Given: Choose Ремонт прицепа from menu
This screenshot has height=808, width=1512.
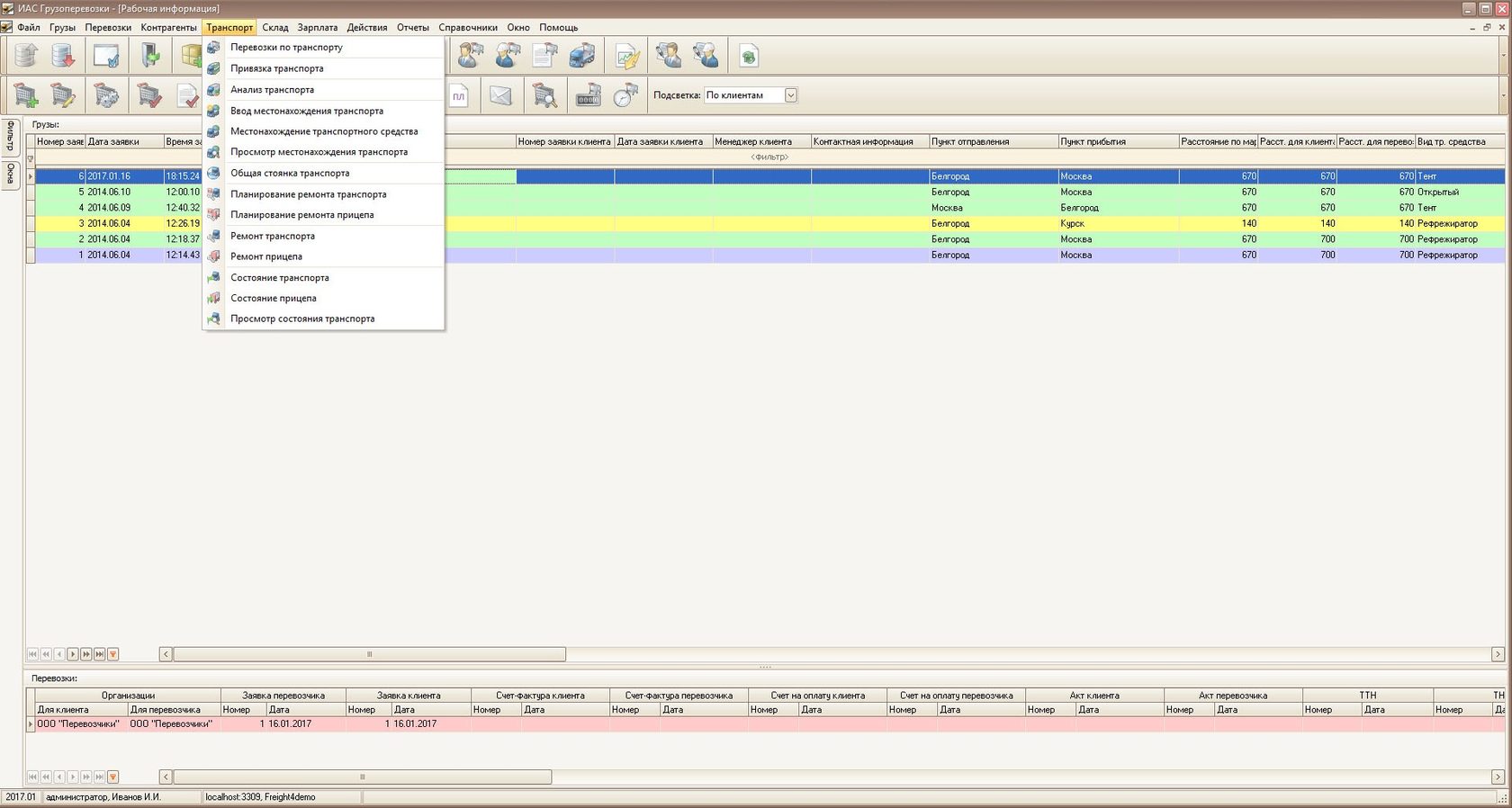Looking at the screenshot, I should pos(266,256).
